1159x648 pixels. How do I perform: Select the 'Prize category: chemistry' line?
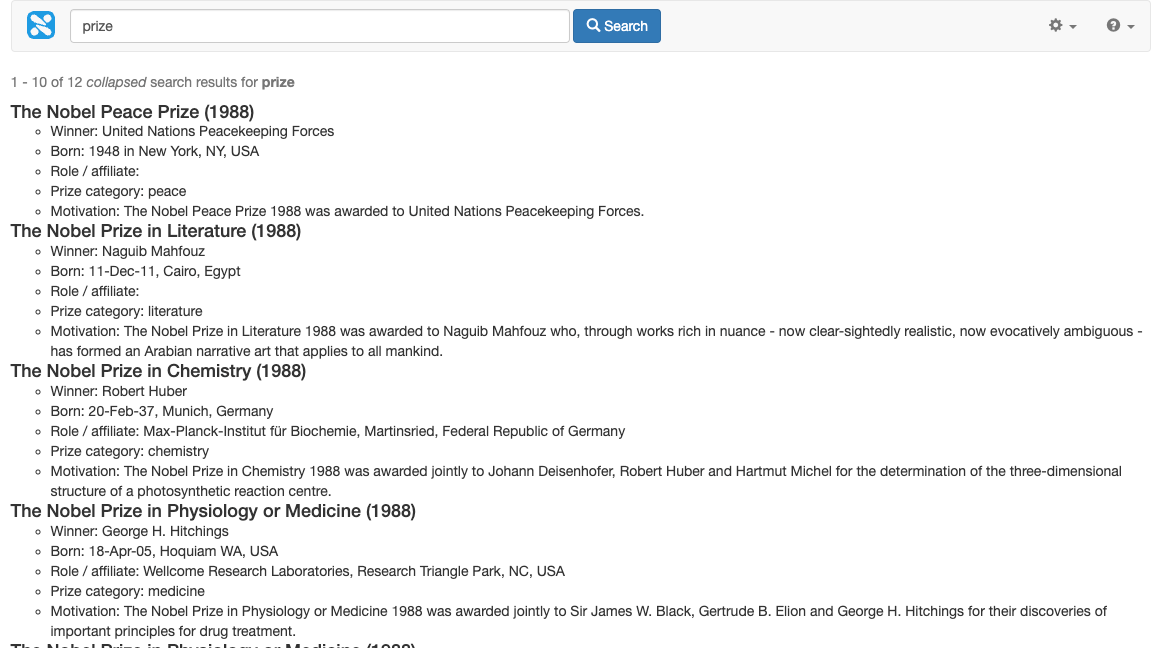129,451
